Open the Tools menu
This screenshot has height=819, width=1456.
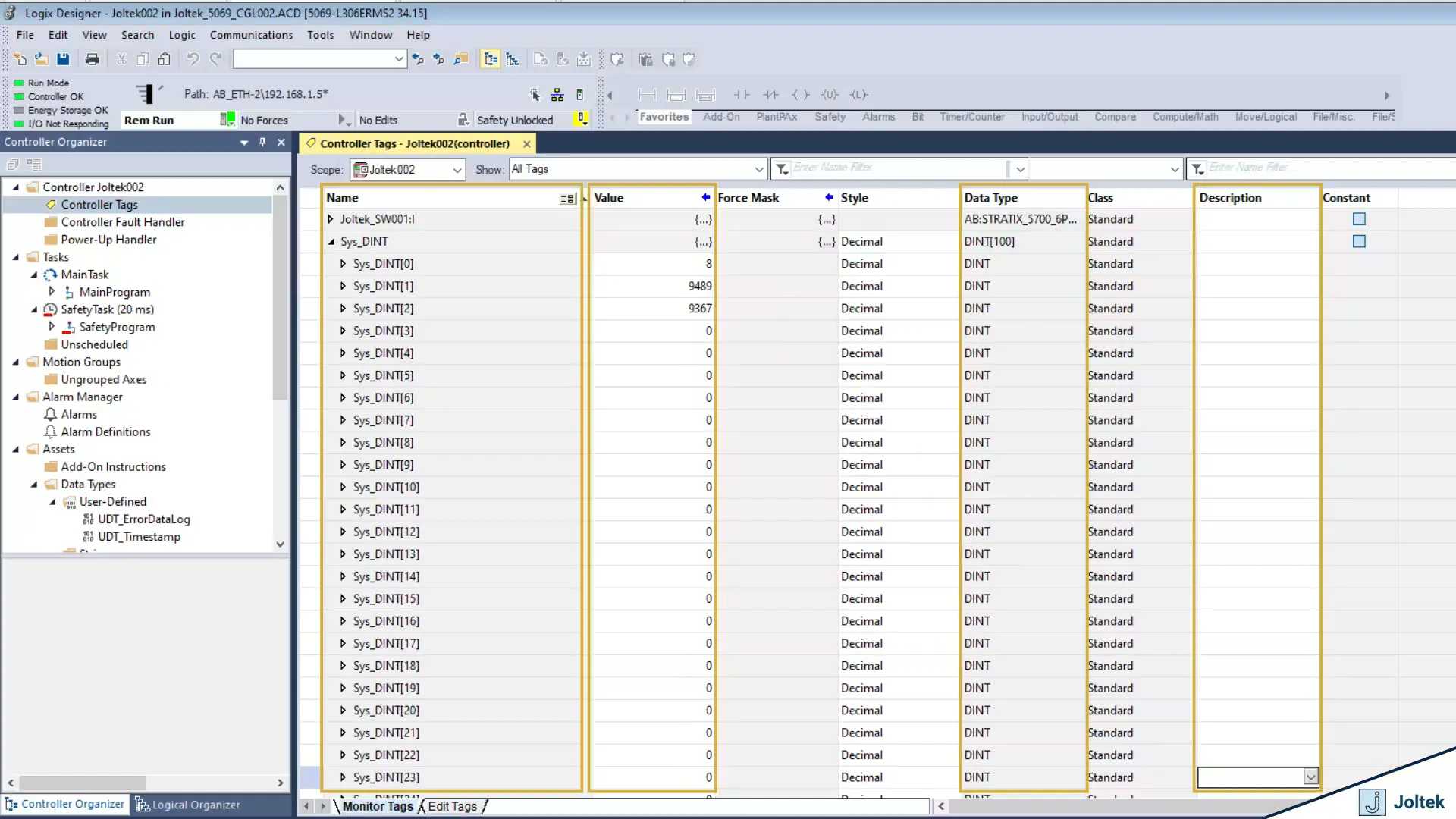pyautogui.click(x=320, y=35)
